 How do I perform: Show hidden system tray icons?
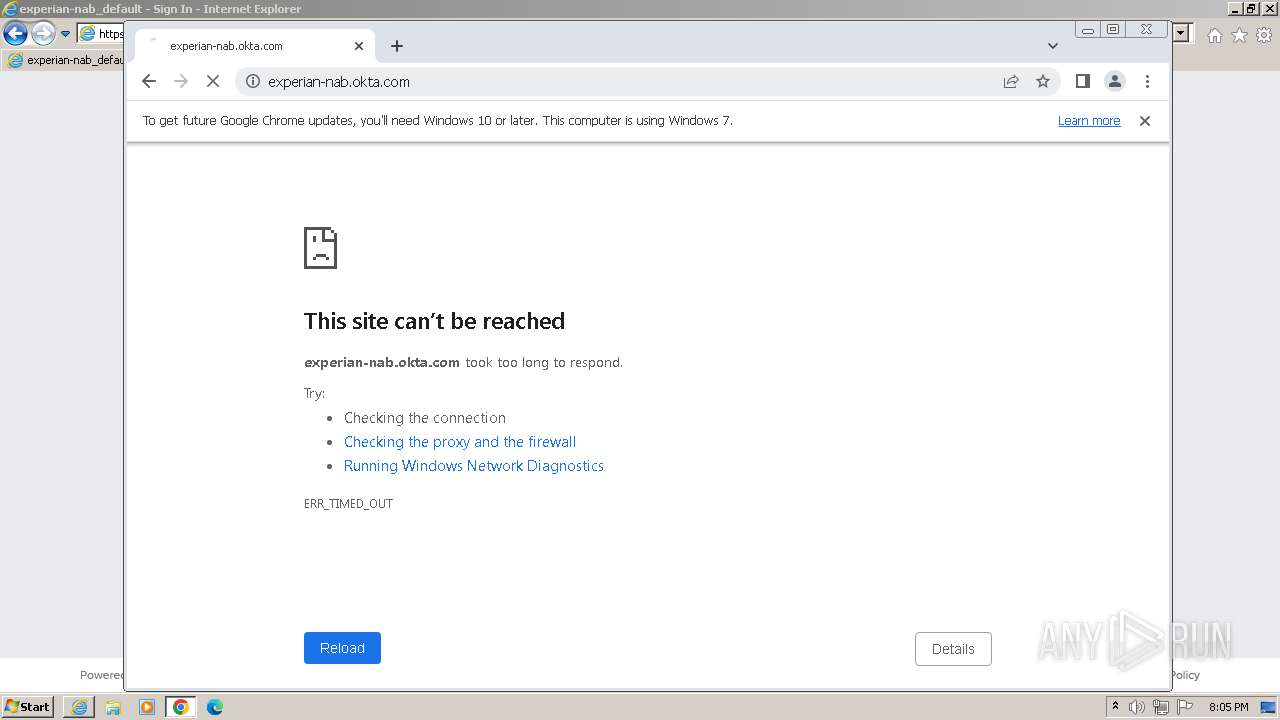(1115, 707)
